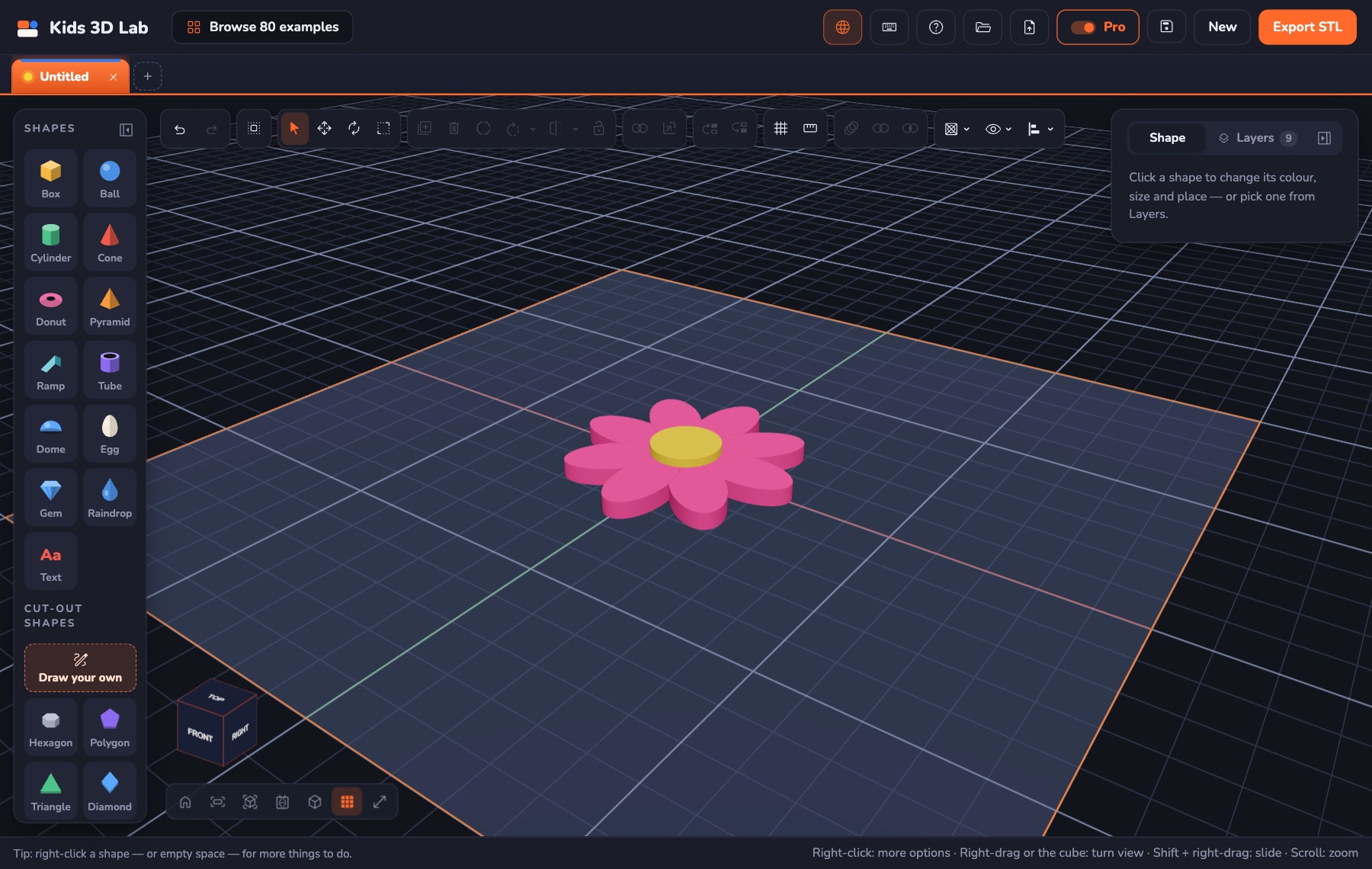
Task: Toggle the grid snapping icon in toolbar
Action: (781, 129)
